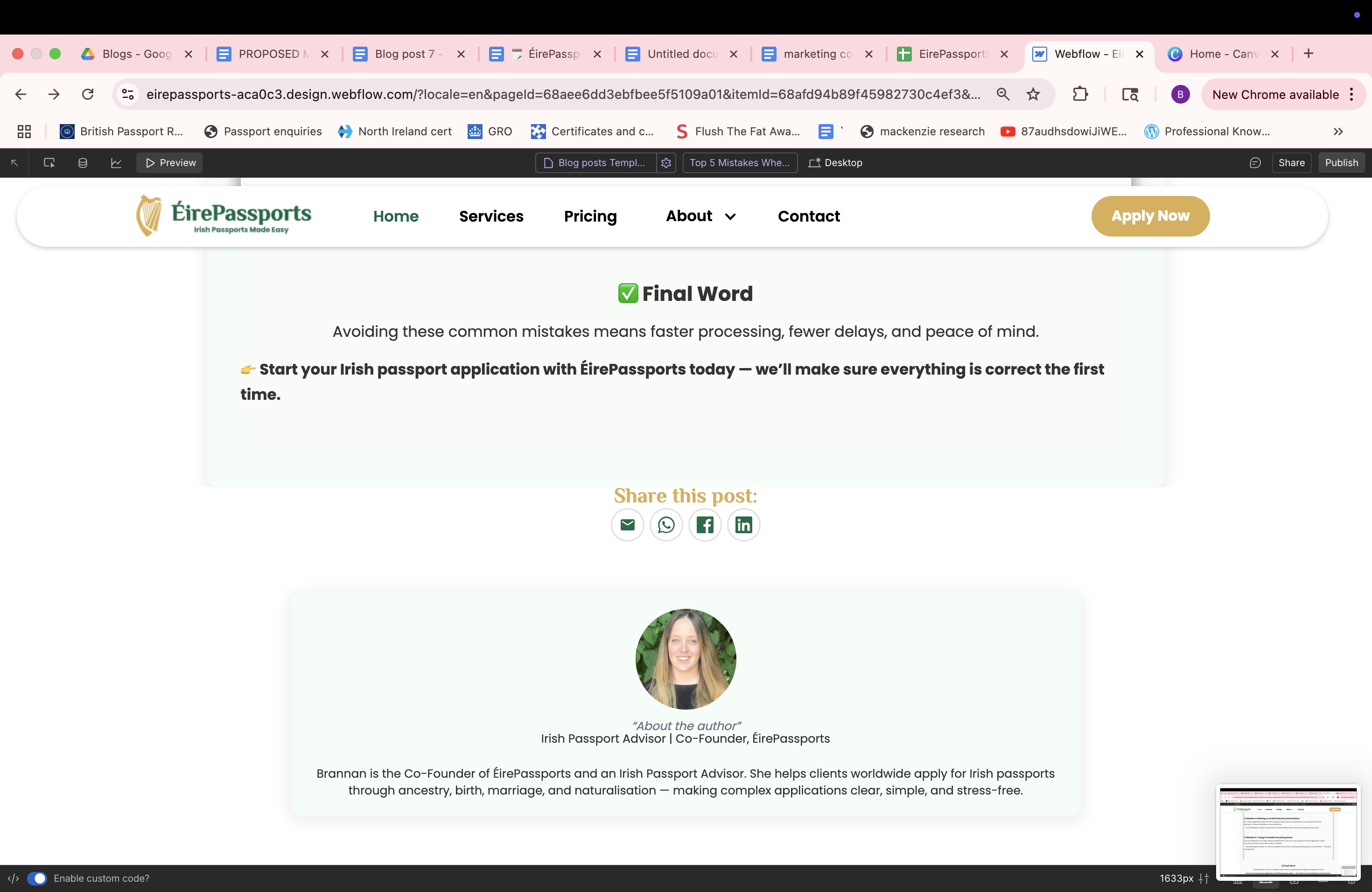Show more bookmarks chevron
This screenshot has height=892, width=1372.
click(1338, 132)
